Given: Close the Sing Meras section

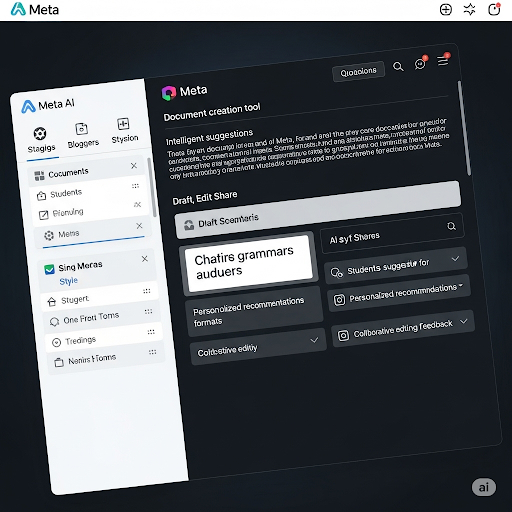Looking at the screenshot, I should (145, 259).
